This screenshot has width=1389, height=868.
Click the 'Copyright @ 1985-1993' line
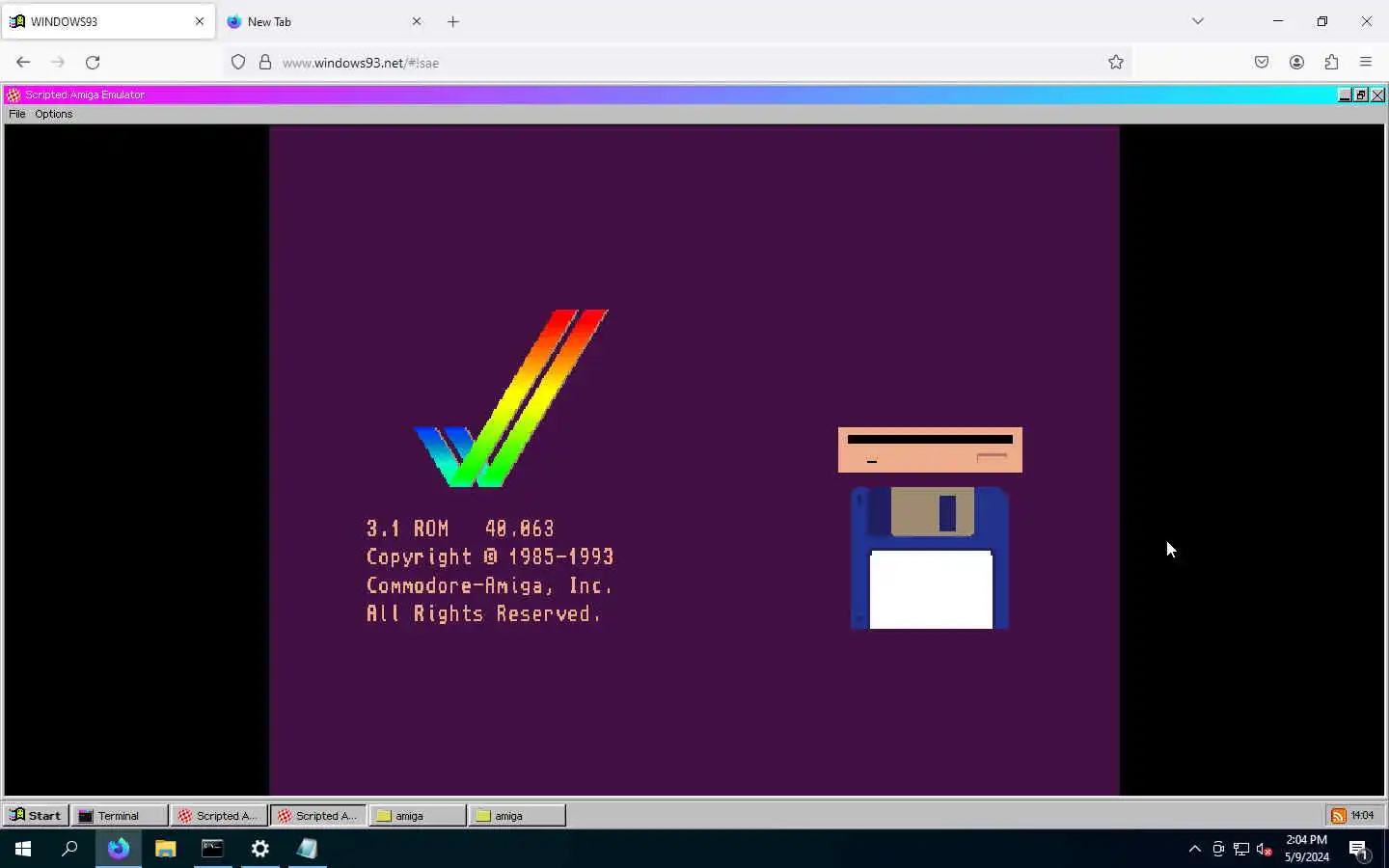(x=490, y=556)
